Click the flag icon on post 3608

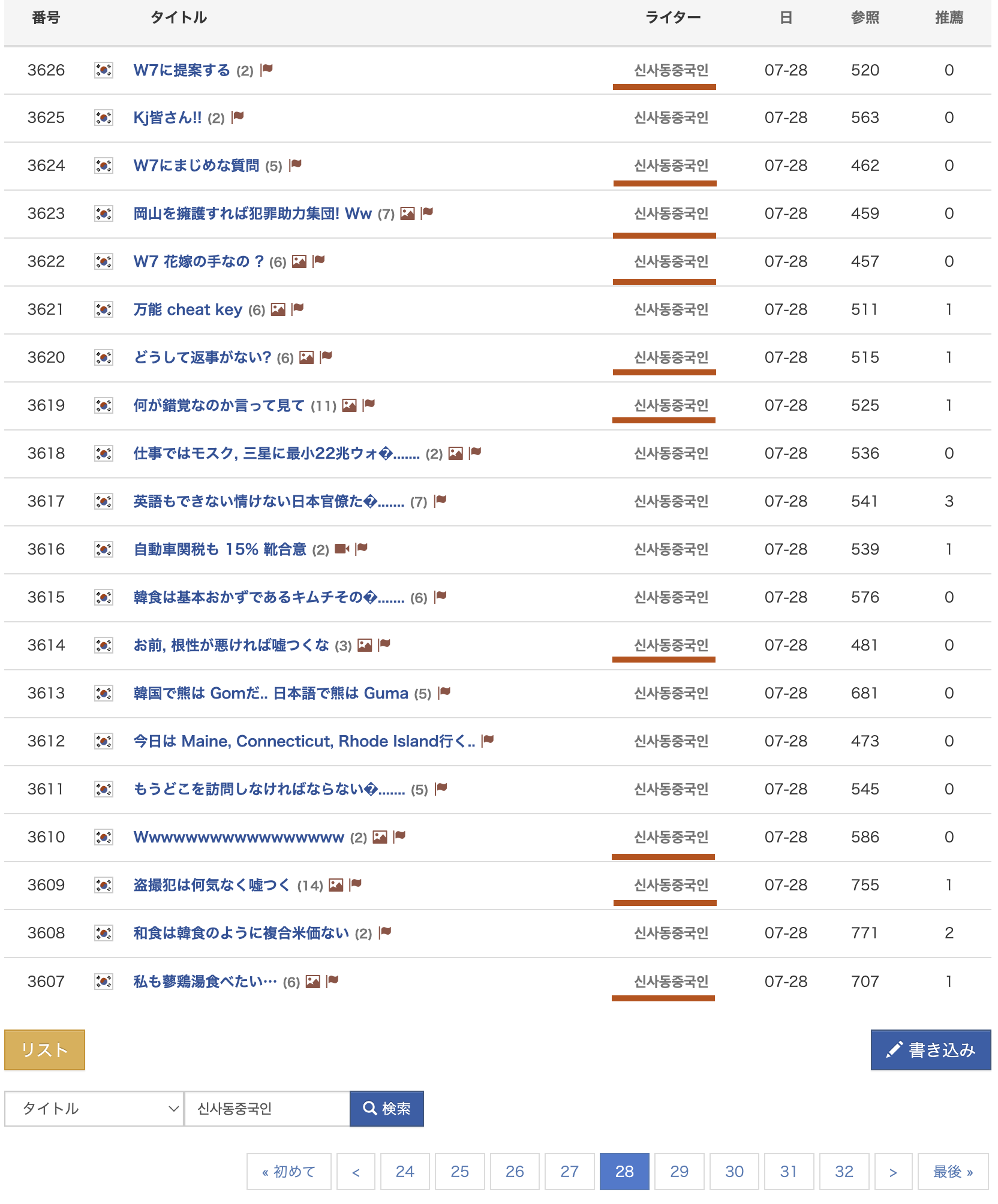coord(385,933)
